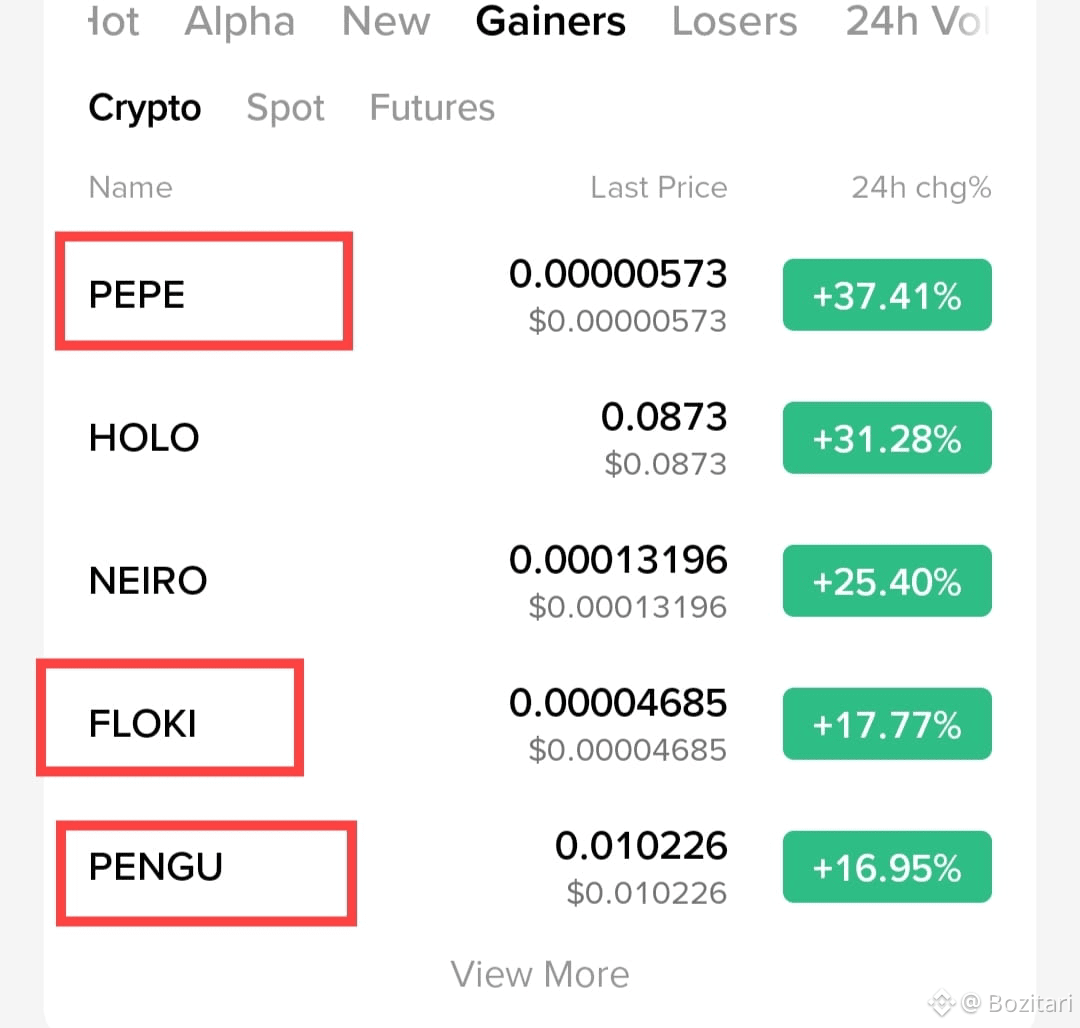Select the Futures filter

pos(432,108)
